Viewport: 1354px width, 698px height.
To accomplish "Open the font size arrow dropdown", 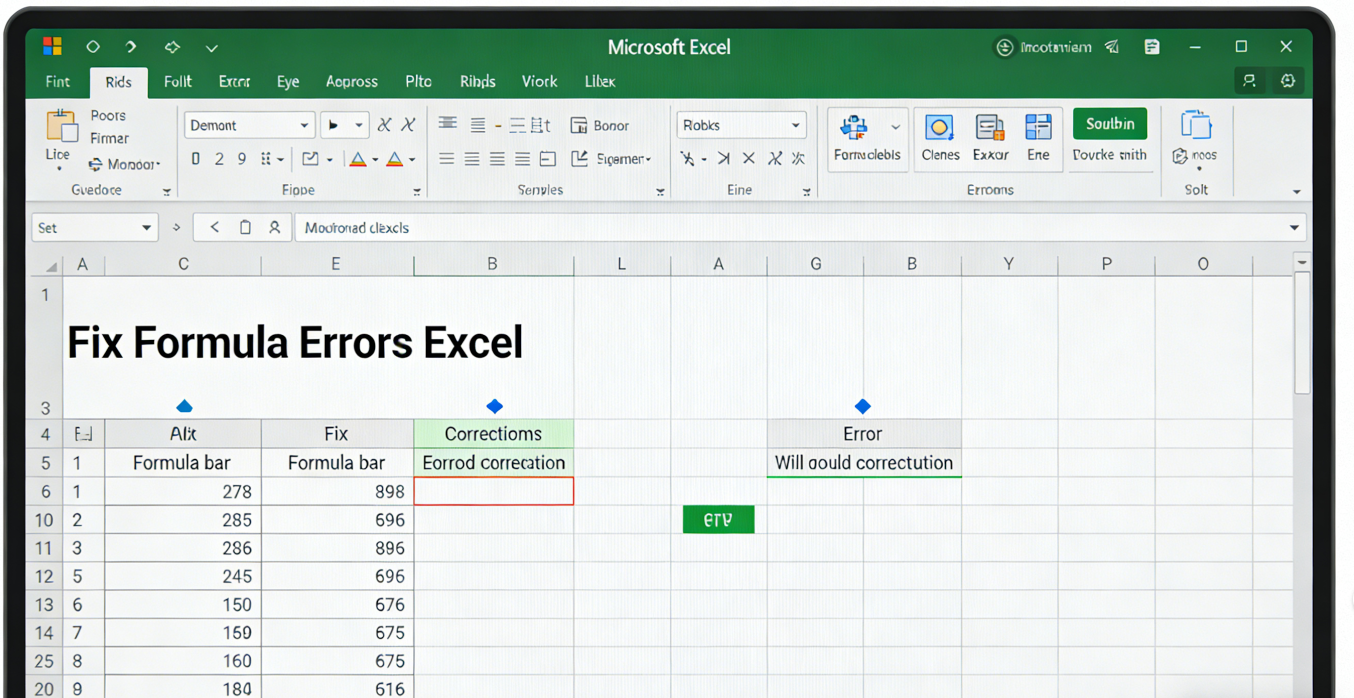I will coord(358,126).
